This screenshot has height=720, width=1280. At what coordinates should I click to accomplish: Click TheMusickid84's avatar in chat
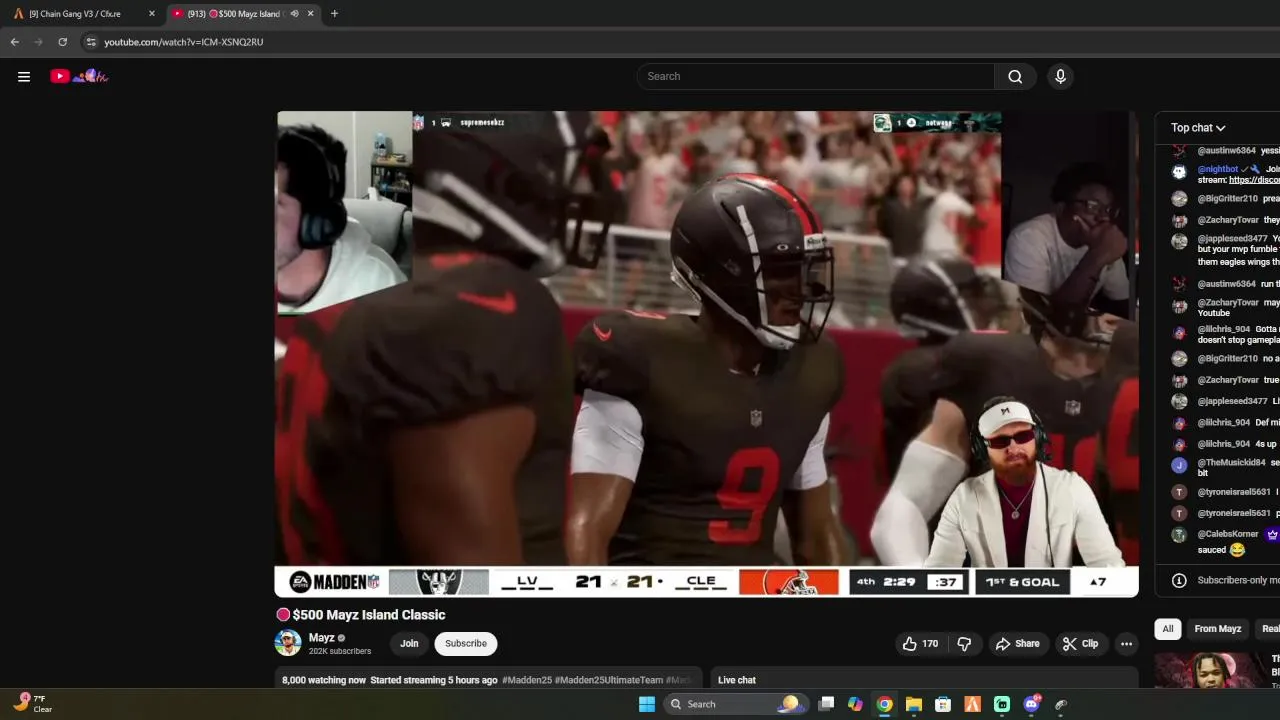click(1179, 465)
